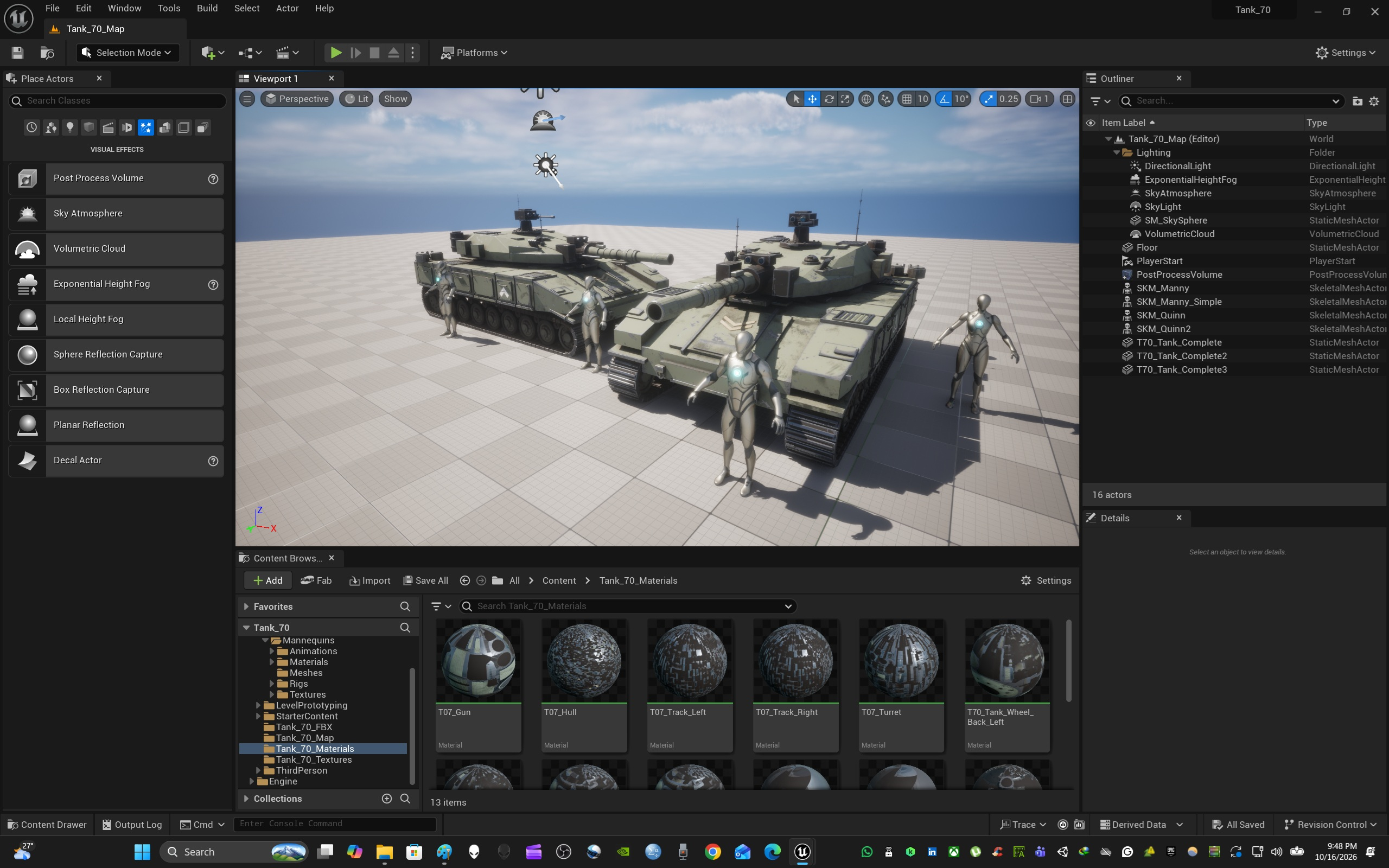The height and width of the screenshot is (868, 1389).
Task: Start Play in Editor with the green play button
Action: 336,53
